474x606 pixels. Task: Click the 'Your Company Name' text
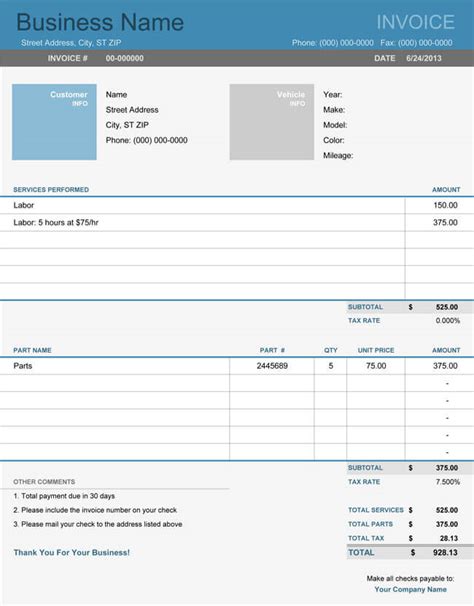[410, 590]
